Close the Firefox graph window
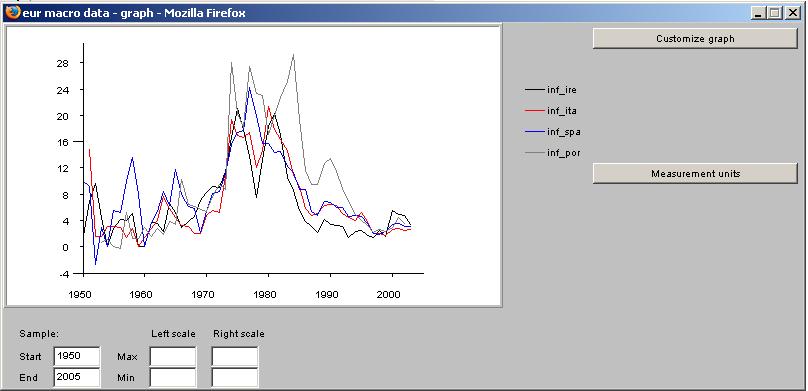 click(792, 13)
